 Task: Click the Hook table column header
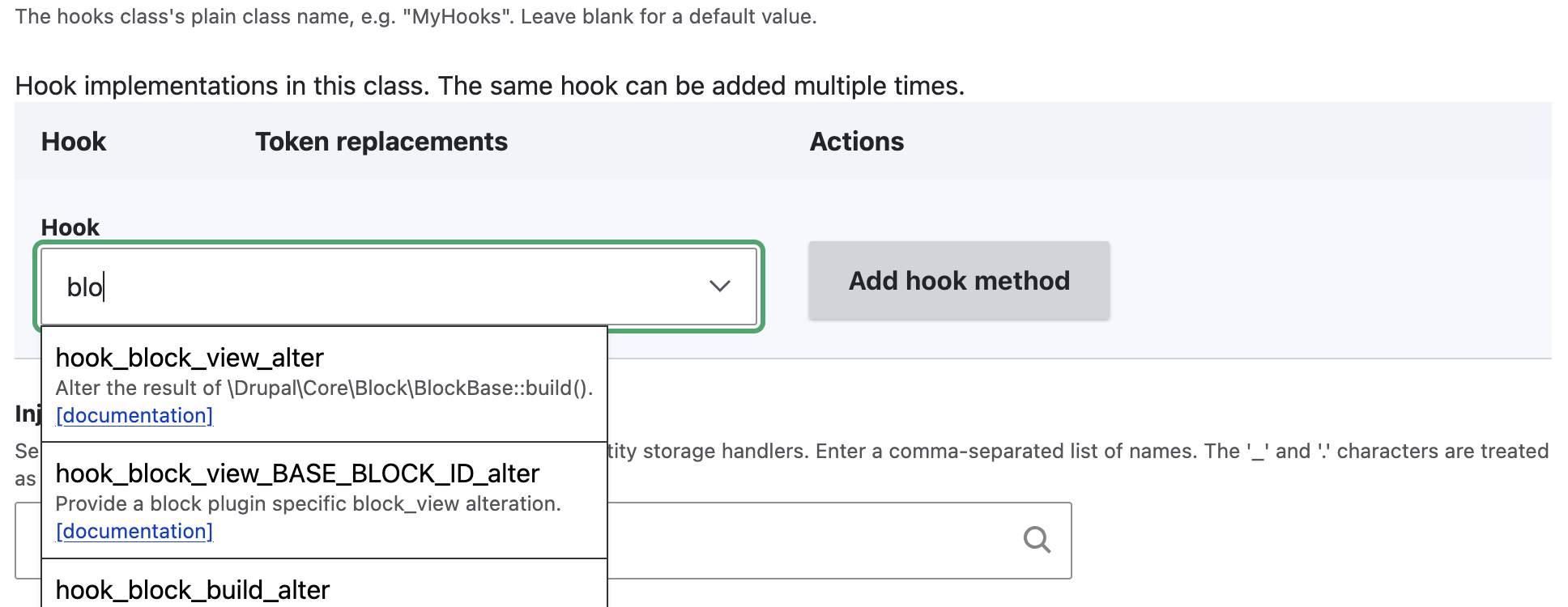(74, 142)
